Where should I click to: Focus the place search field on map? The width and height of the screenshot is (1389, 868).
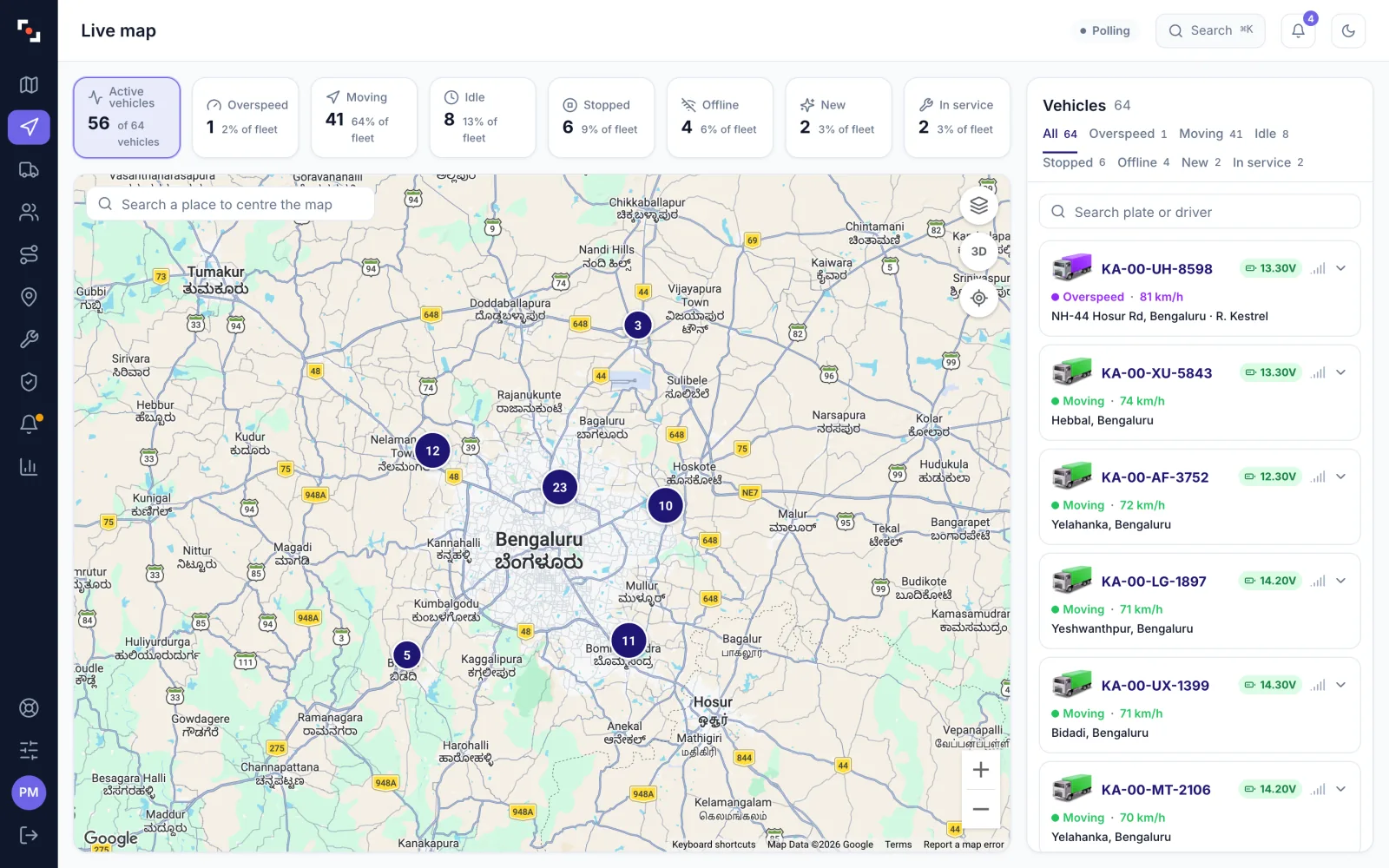230,204
